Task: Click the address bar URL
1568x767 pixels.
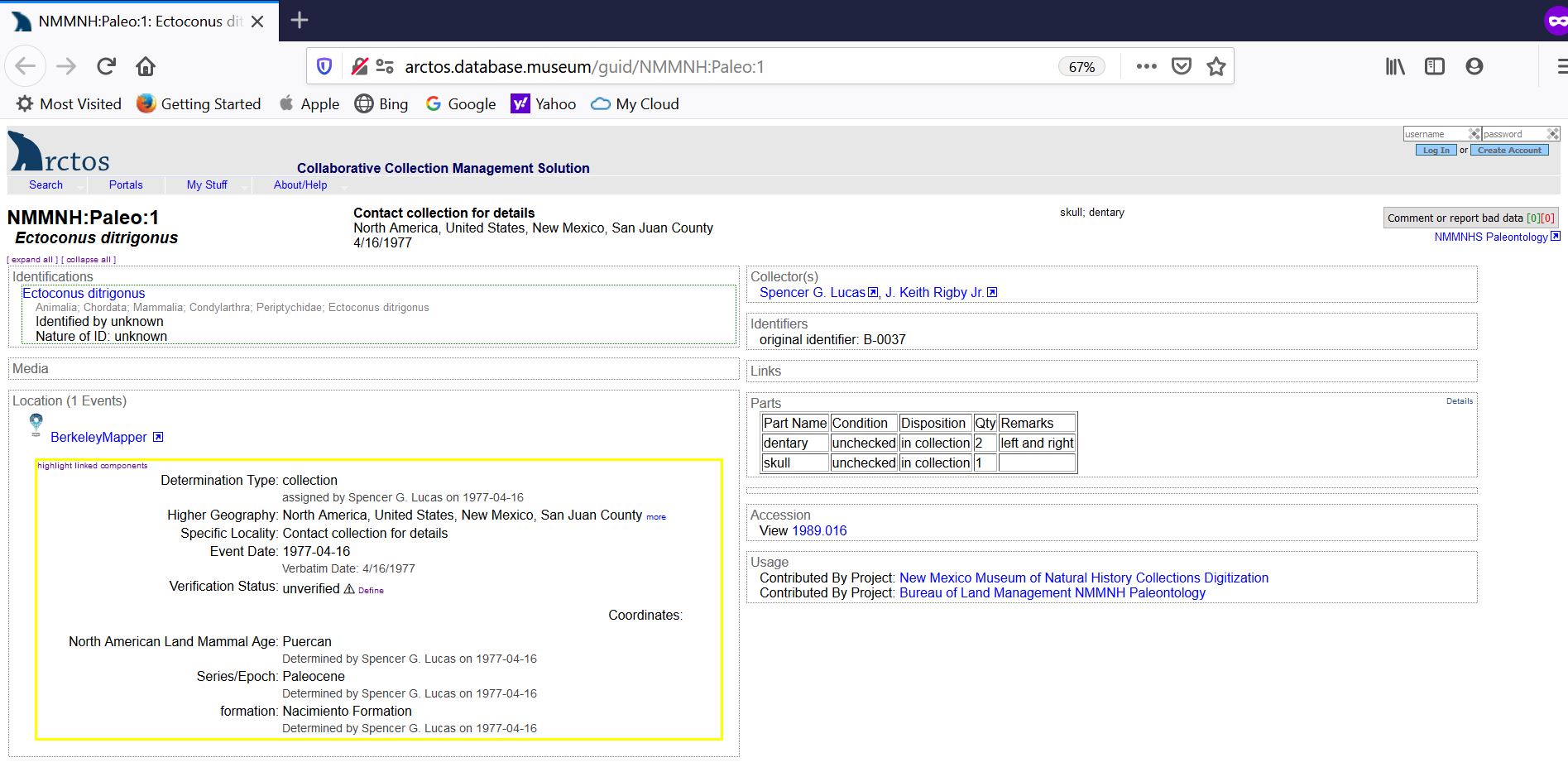Action: [x=584, y=67]
